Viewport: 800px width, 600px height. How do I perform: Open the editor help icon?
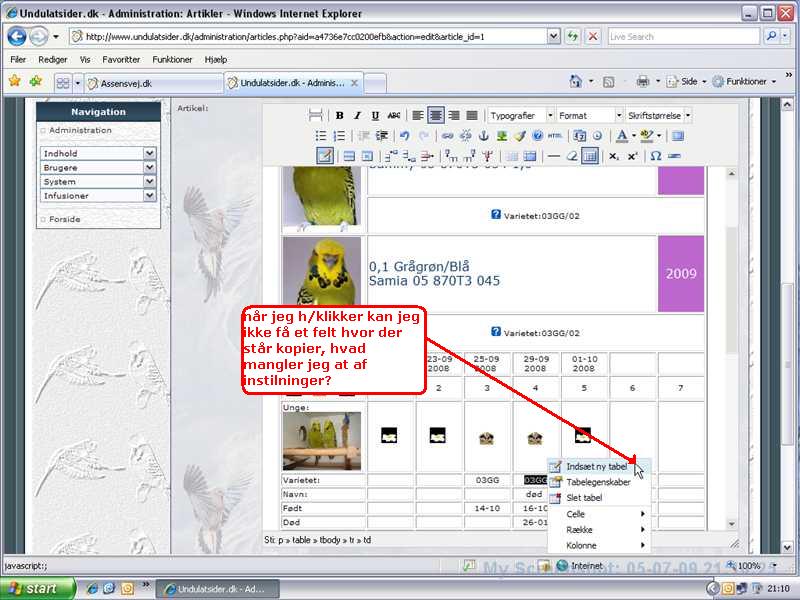point(538,136)
